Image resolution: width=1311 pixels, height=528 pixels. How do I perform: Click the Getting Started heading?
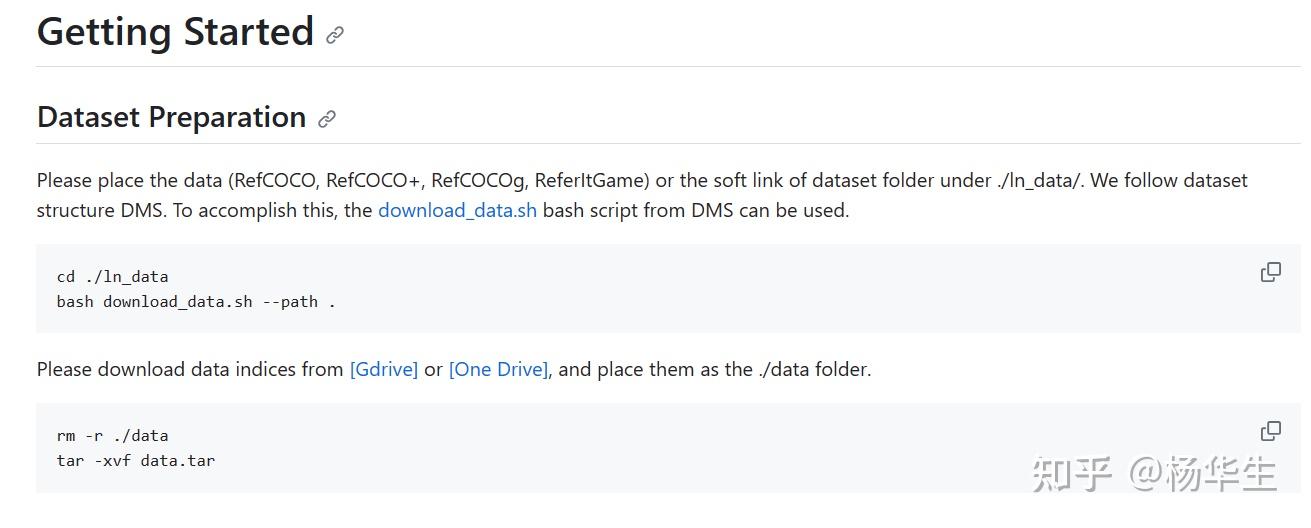point(175,33)
